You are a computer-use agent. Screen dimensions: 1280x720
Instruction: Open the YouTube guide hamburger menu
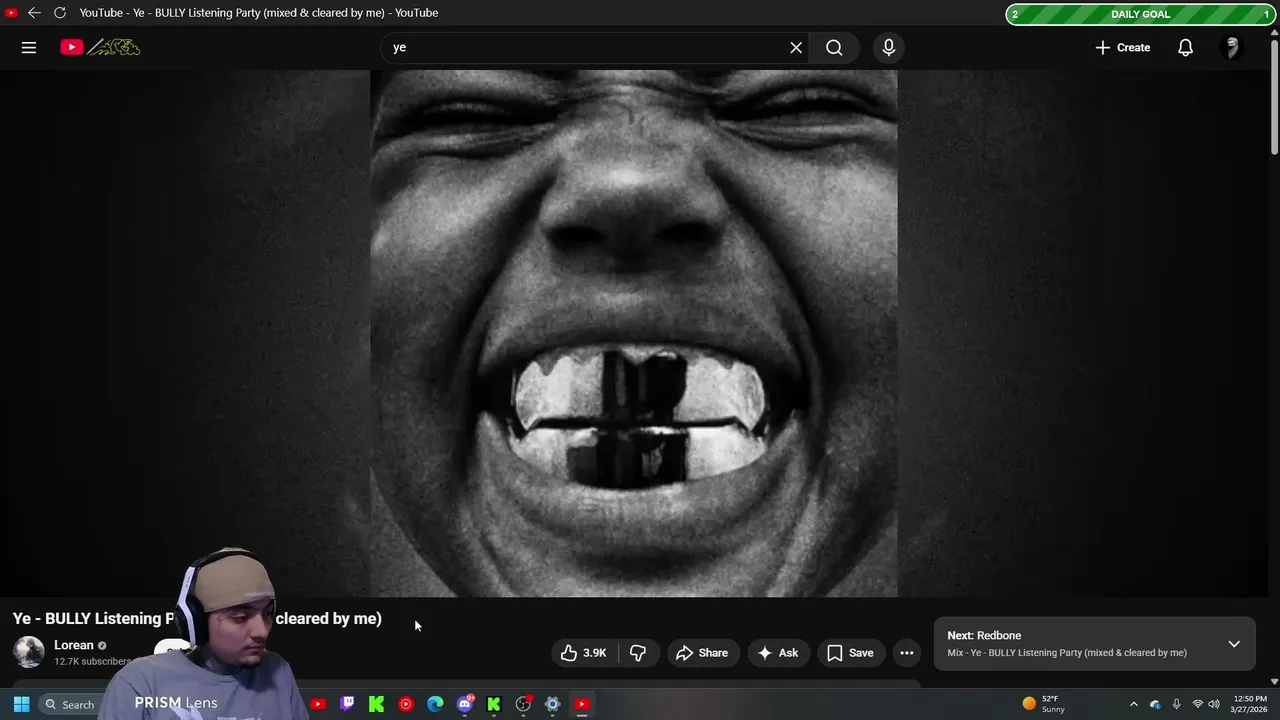(x=29, y=47)
